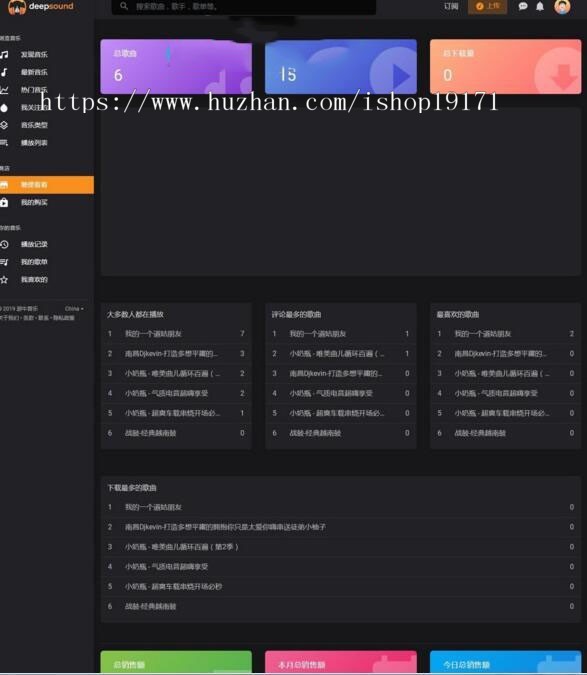Open the 我关注的 following icon

tap(4, 108)
